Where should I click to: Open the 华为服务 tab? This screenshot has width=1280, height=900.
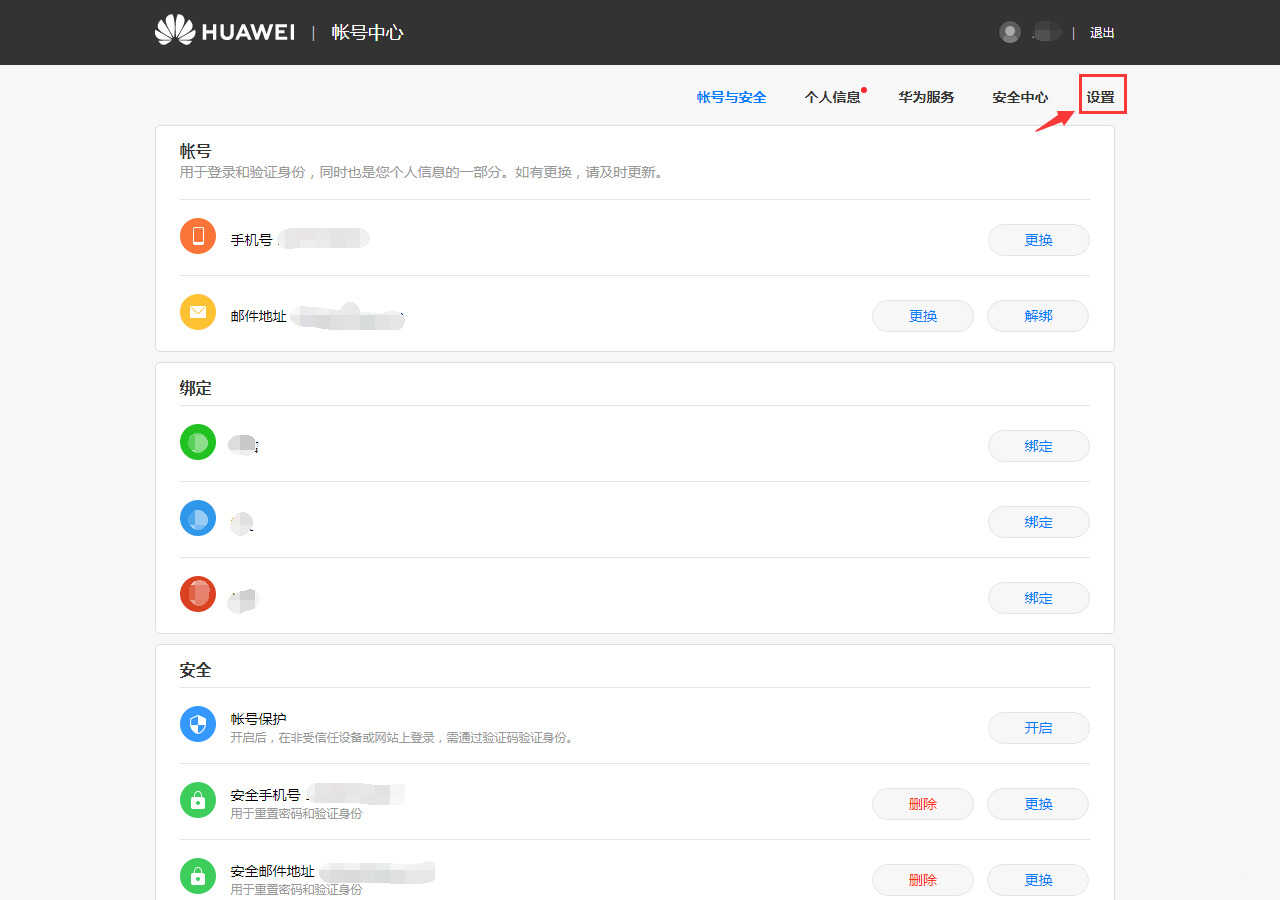pos(926,97)
